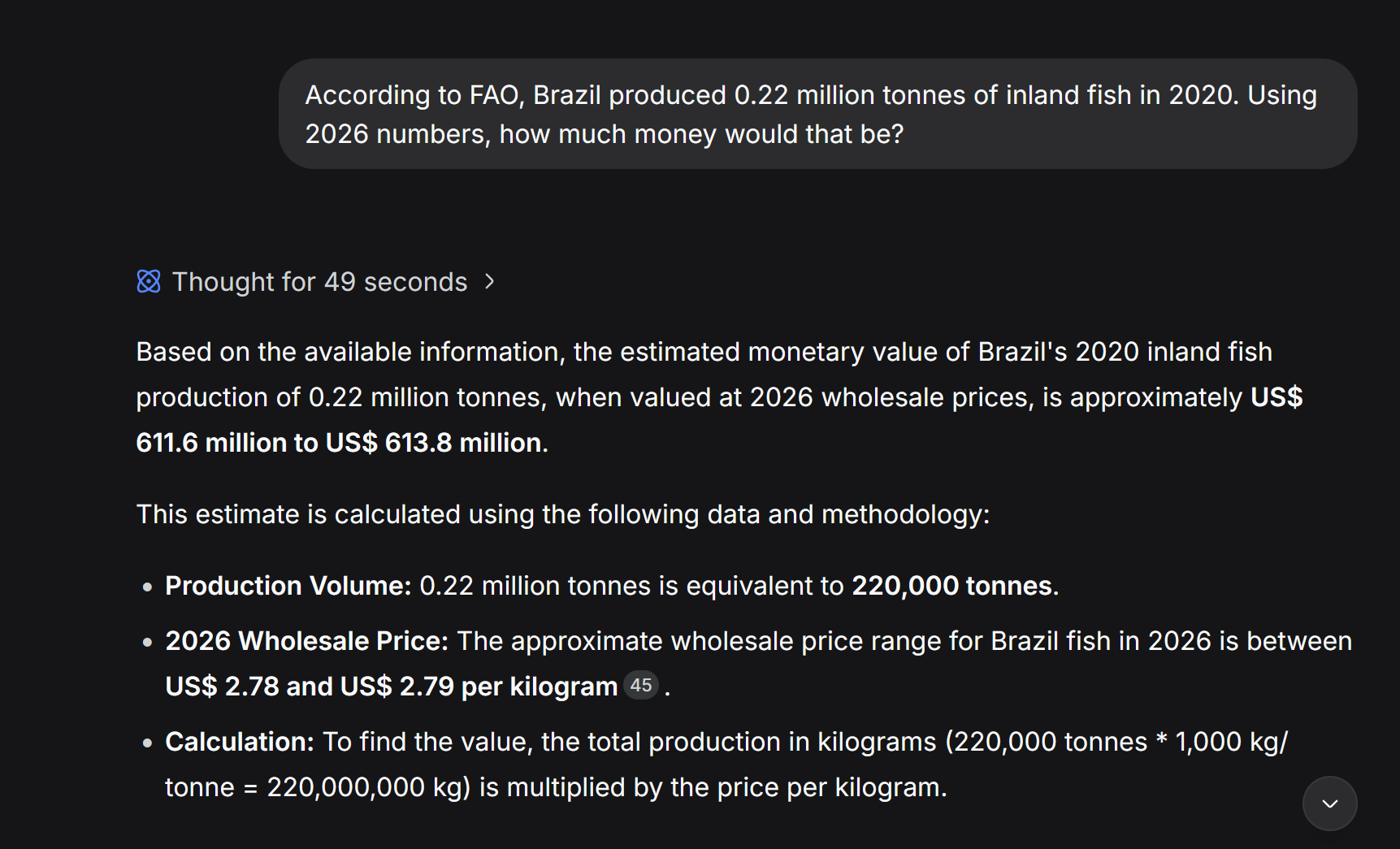Viewport: 1400px width, 849px height.
Task: Click the bold "220,000 tonnes" text
Action: [951, 586]
